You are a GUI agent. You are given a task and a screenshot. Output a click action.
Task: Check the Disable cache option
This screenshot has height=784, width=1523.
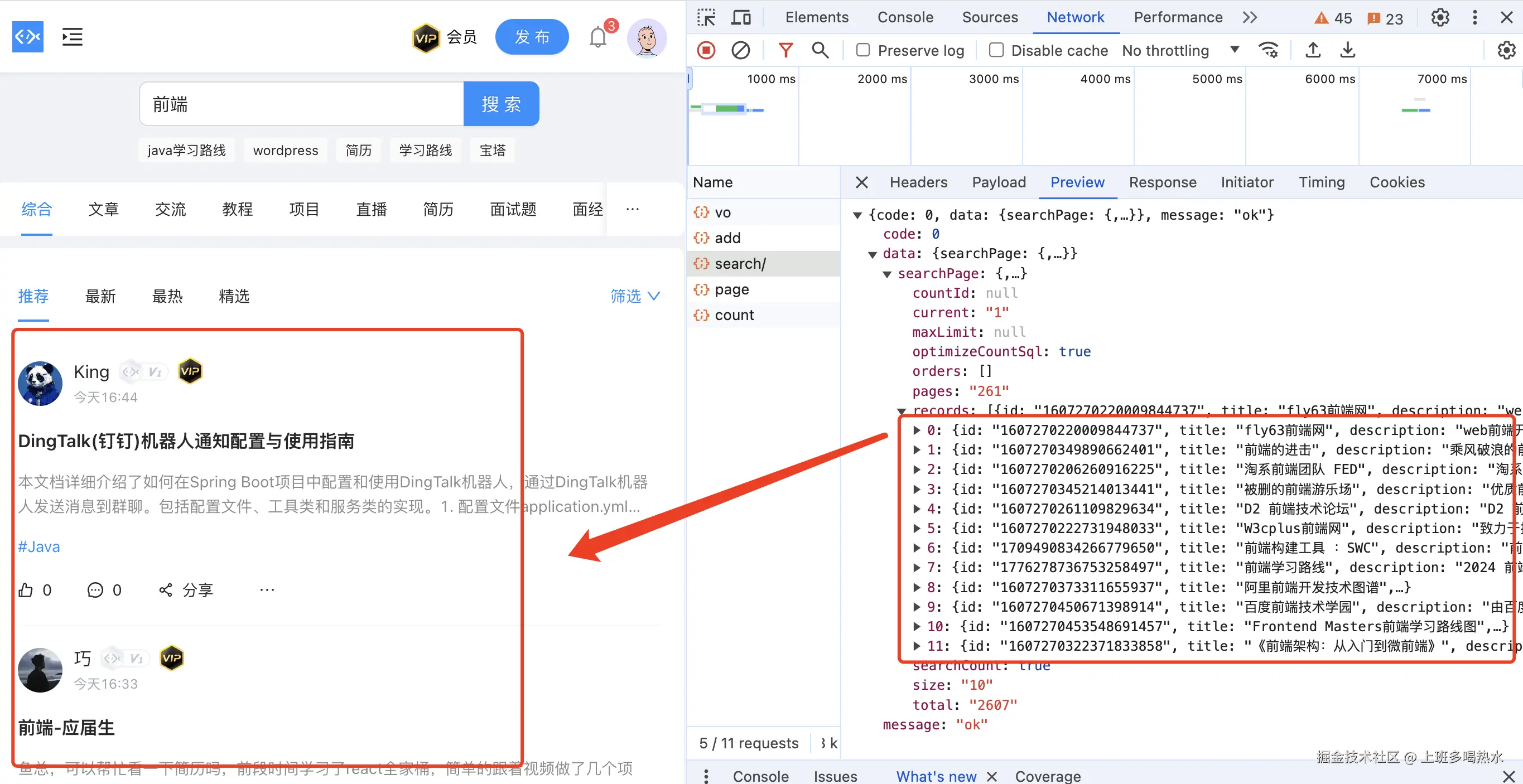pos(996,50)
